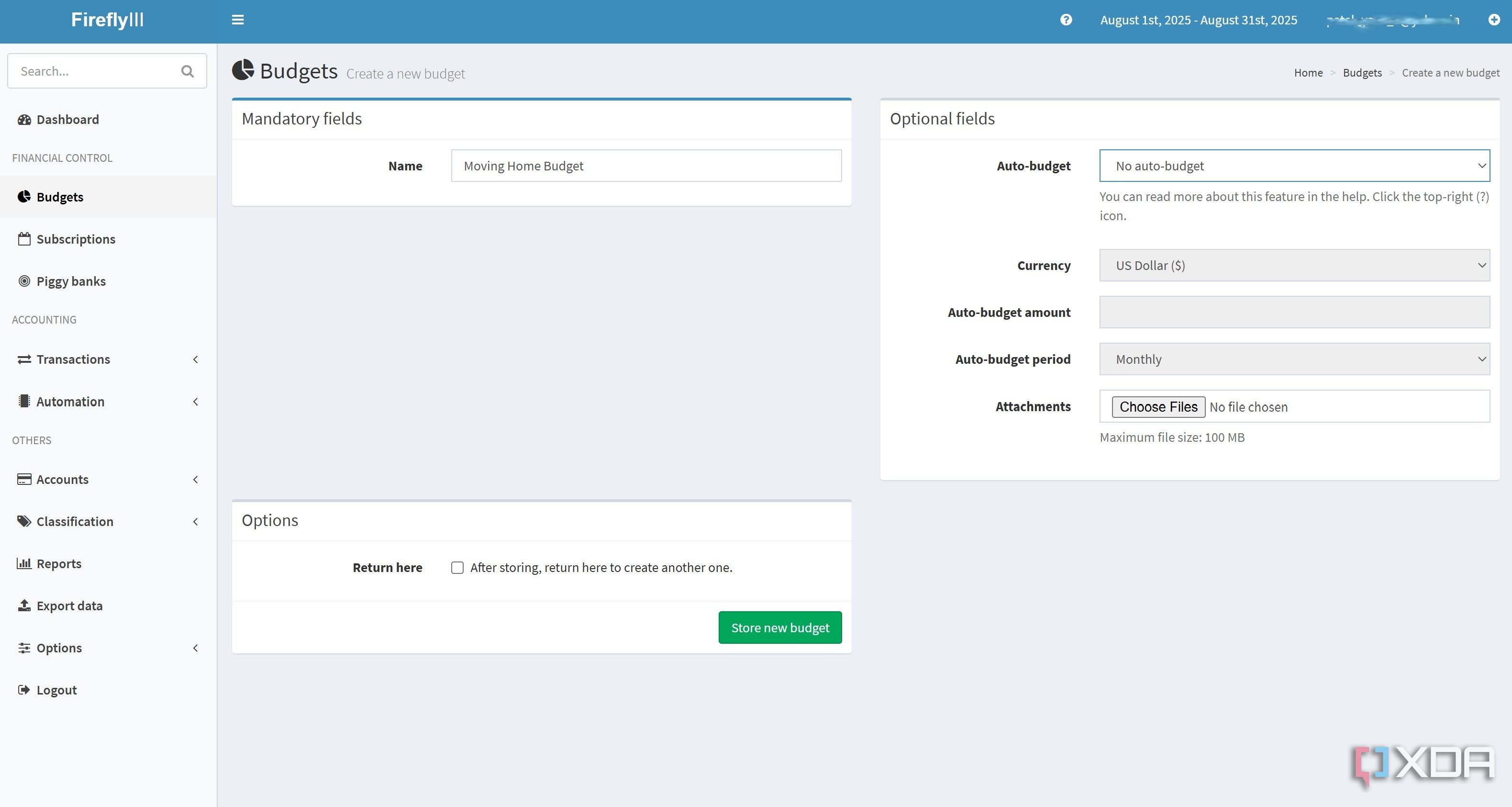1512x807 pixels.
Task: Click 'After storing, return here' label text
Action: pyautogui.click(x=601, y=567)
